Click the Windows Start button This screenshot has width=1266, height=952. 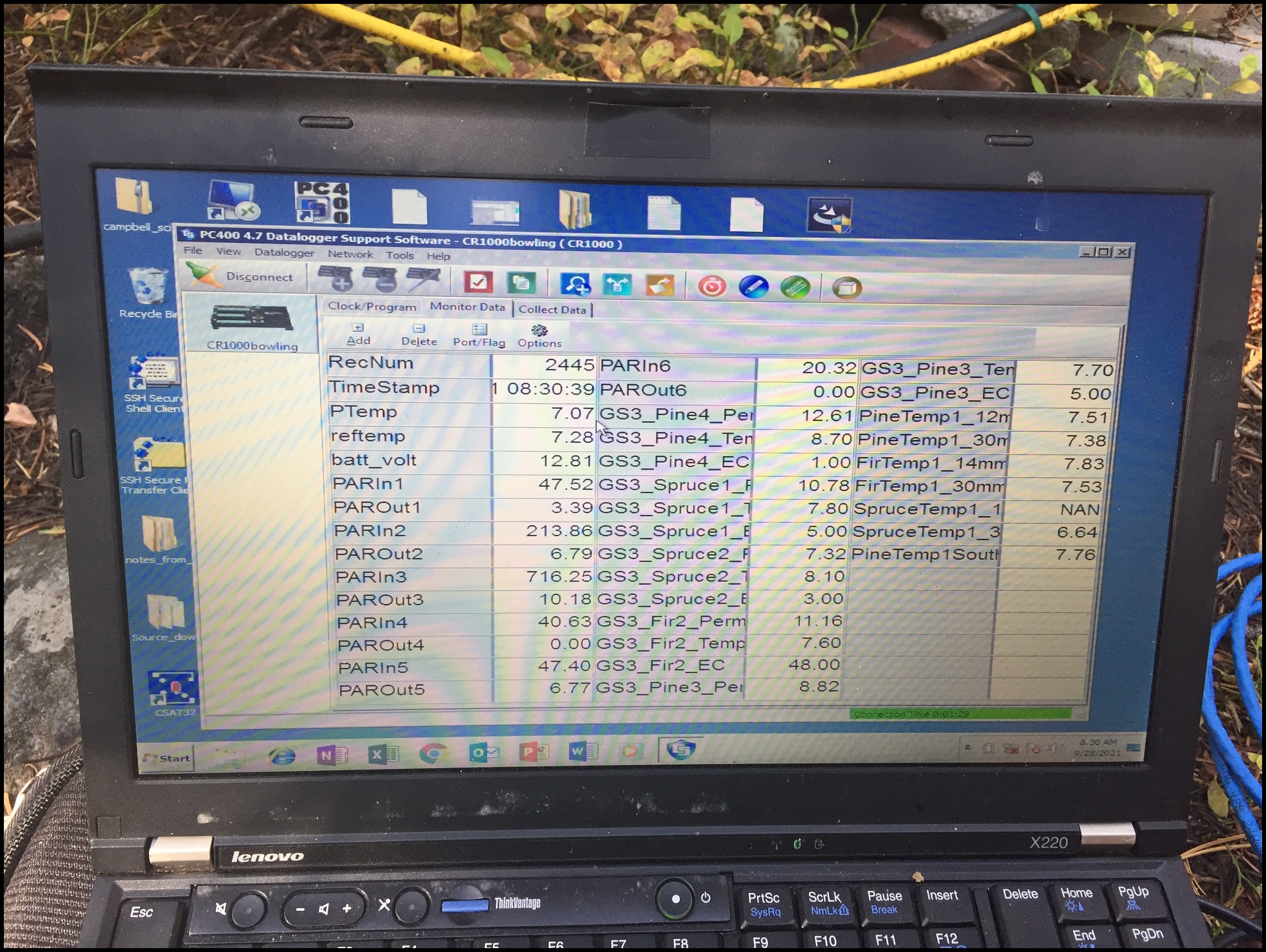click(x=166, y=758)
